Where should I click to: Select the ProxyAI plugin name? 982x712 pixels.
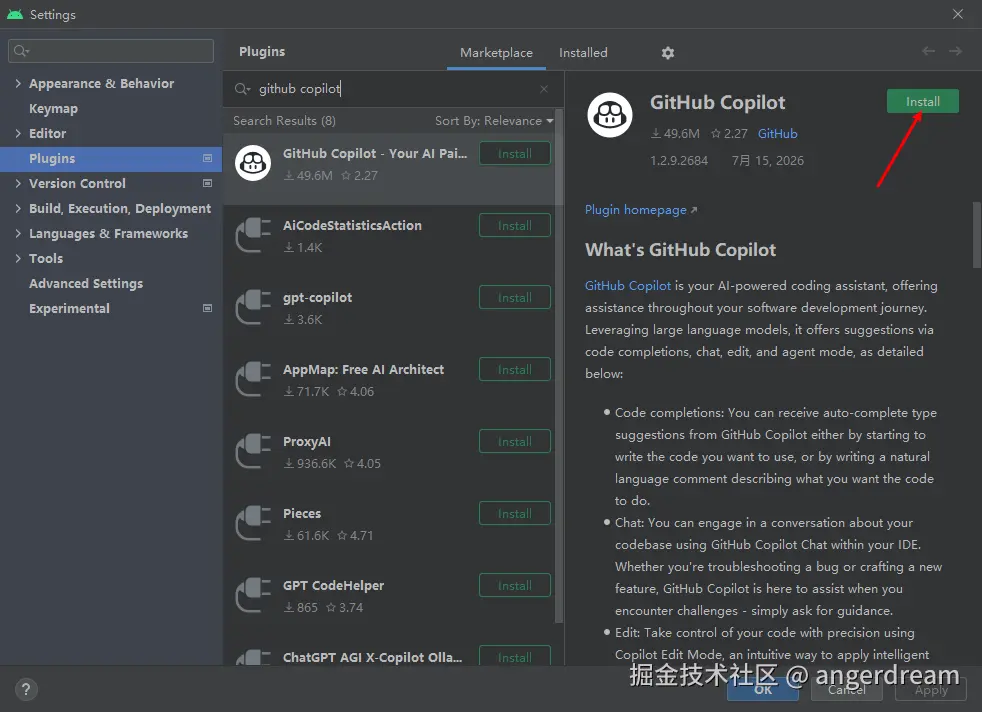coord(307,441)
